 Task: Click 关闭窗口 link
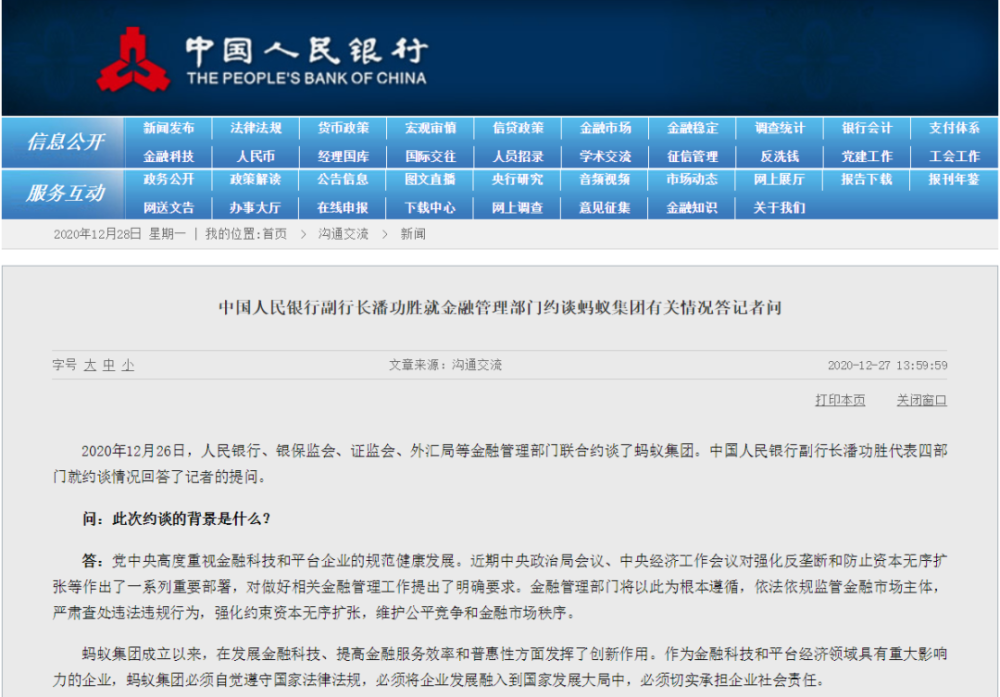[922, 400]
